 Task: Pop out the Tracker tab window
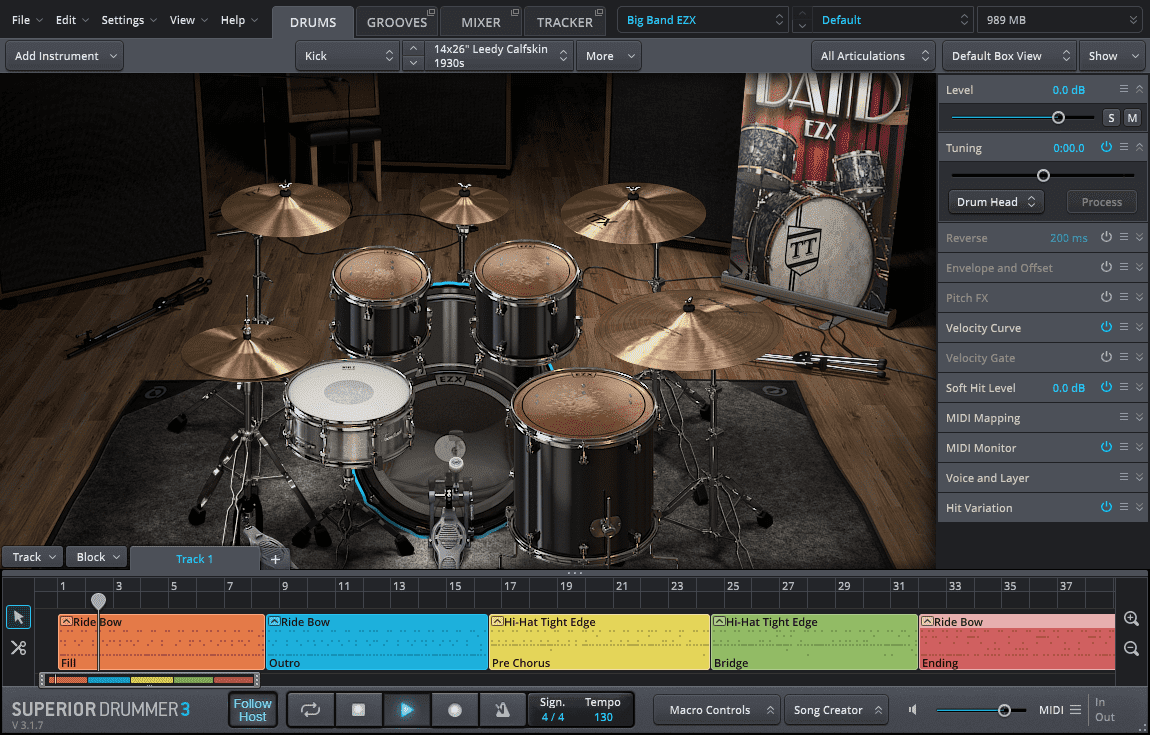click(x=599, y=12)
